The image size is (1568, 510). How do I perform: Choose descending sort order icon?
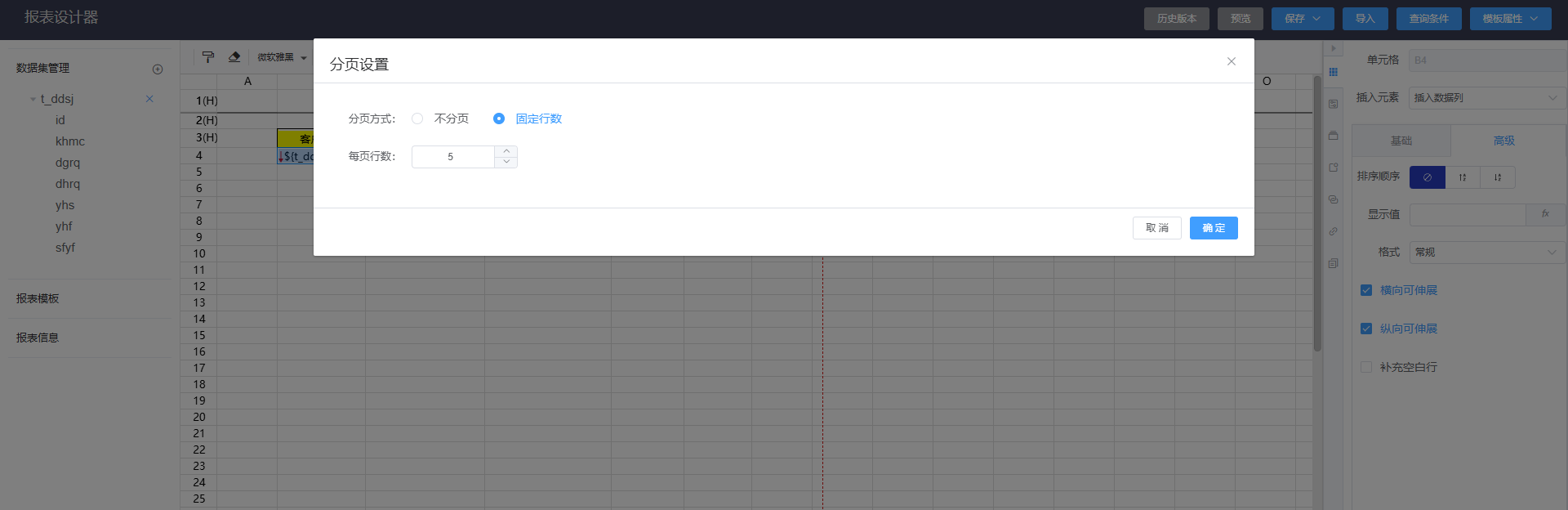click(1498, 177)
